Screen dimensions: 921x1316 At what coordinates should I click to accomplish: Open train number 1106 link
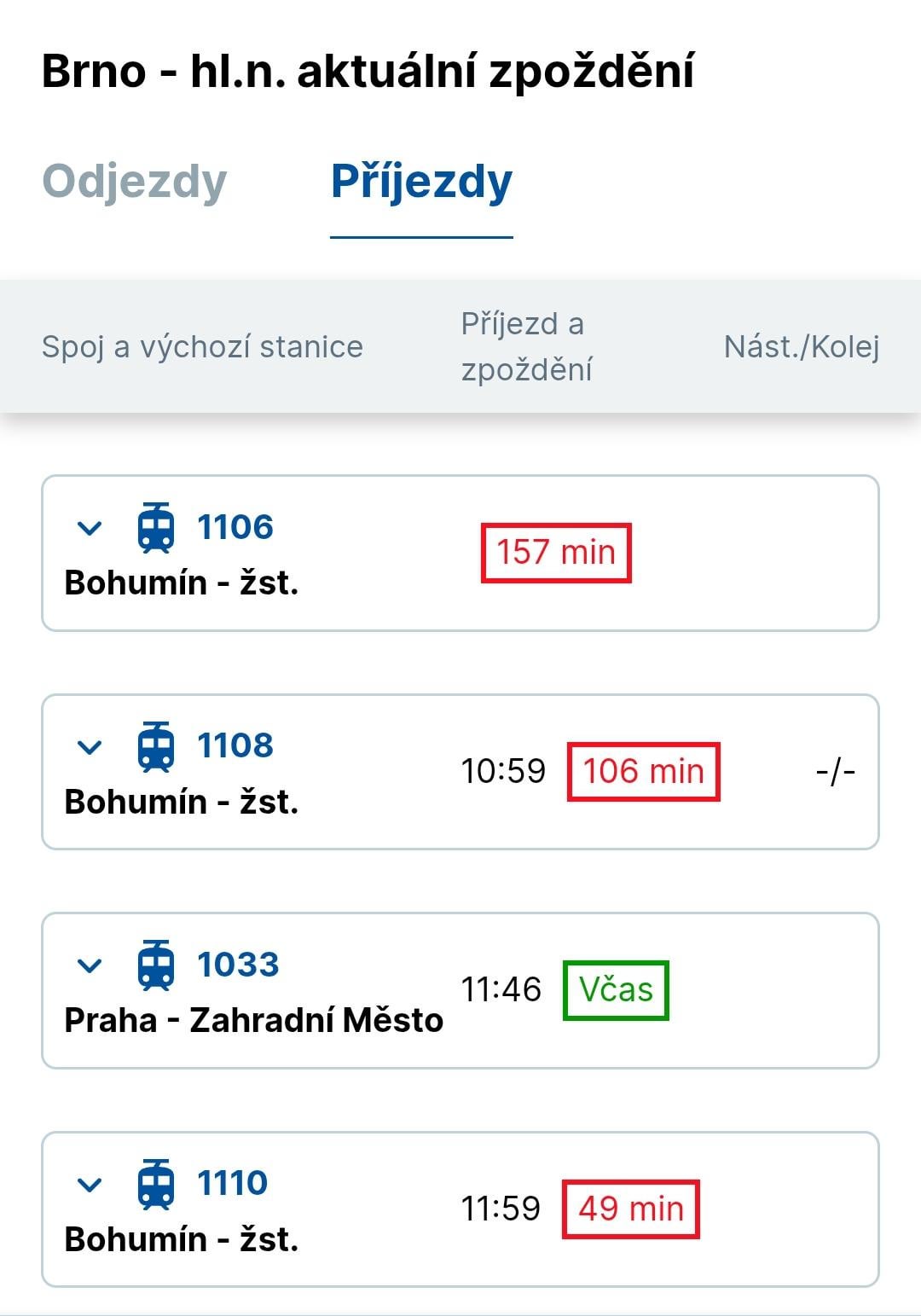[x=235, y=527]
